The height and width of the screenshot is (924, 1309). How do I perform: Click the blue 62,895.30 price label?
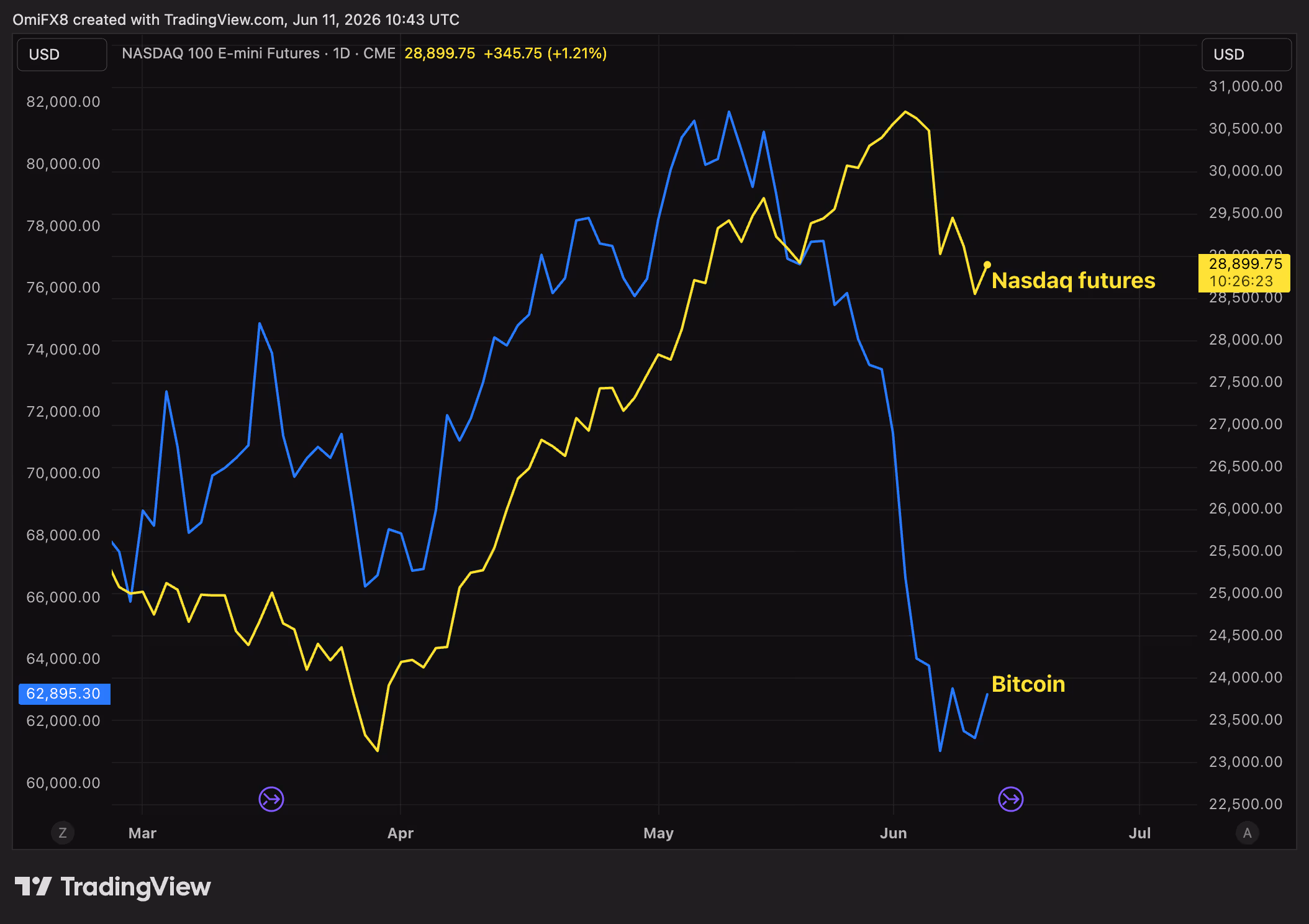coord(65,694)
